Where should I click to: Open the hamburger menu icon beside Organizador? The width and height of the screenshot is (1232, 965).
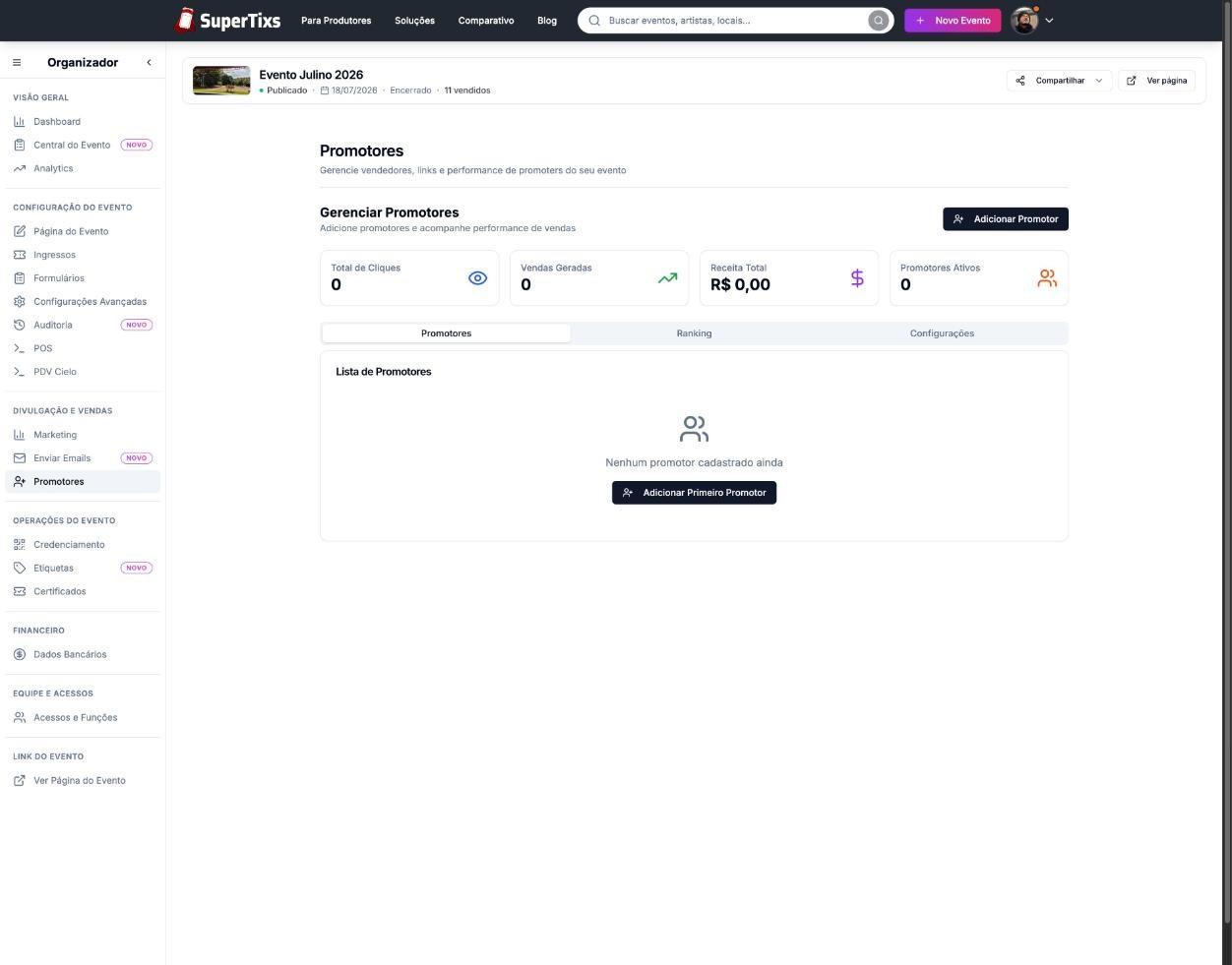pos(17,62)
